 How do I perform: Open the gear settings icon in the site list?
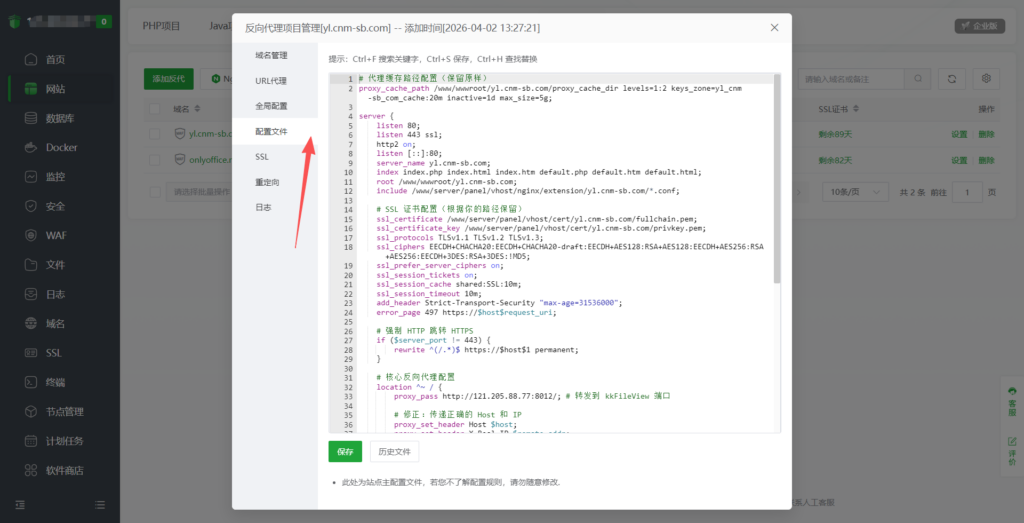986,78
